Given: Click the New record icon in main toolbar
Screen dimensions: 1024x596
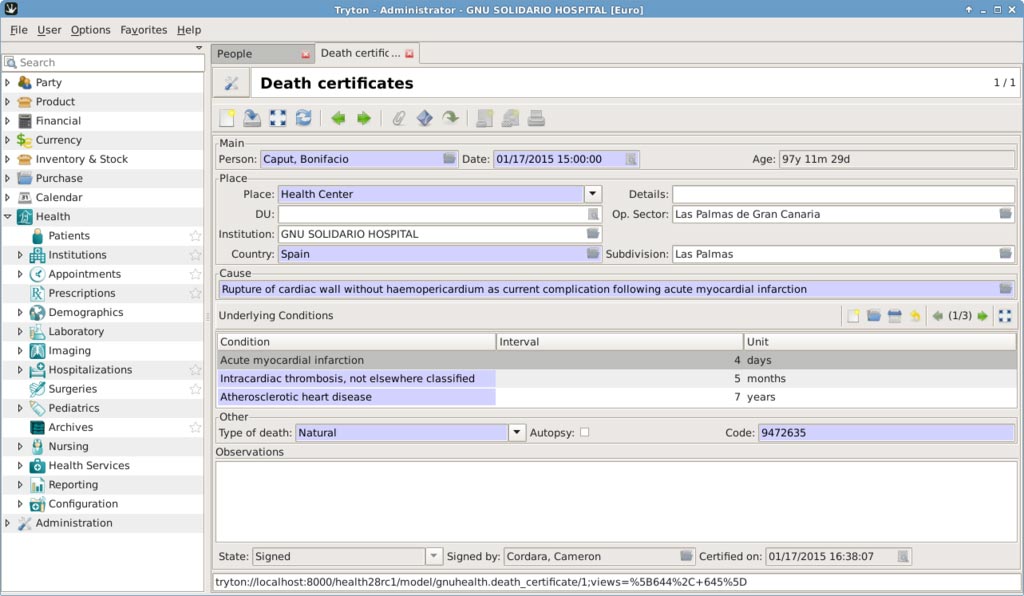Looking at the screenshot, I should click(228, 119).
